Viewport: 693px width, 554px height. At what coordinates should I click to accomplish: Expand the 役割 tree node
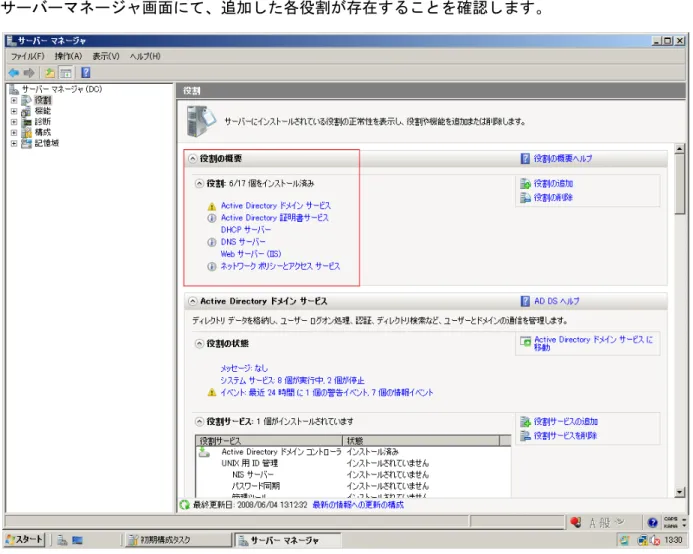coord(14,100)
